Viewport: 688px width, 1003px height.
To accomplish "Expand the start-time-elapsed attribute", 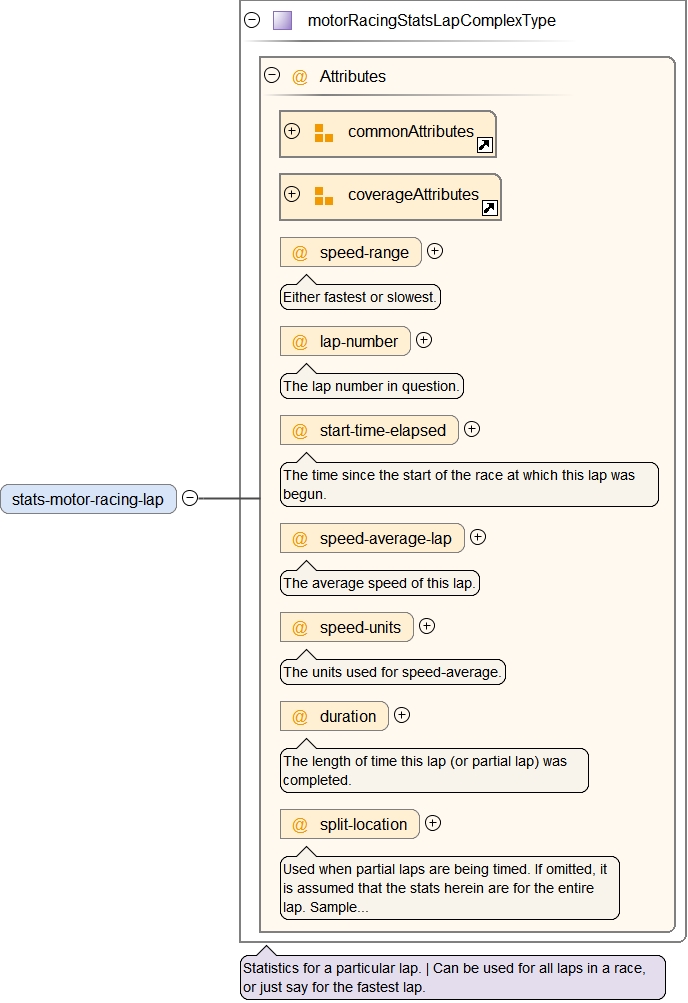I will coord(472,429).
